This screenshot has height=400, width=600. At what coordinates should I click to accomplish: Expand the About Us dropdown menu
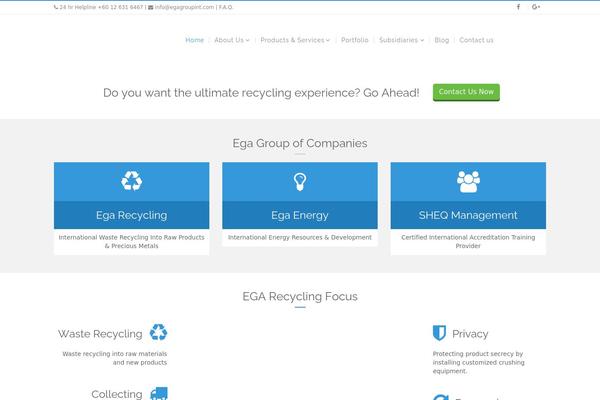pos(232,40)
